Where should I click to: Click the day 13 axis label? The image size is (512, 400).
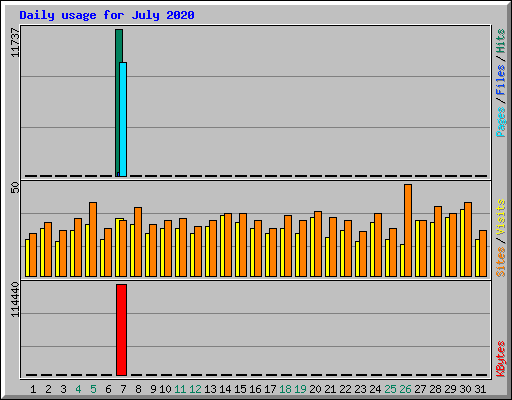pos(210,389)
